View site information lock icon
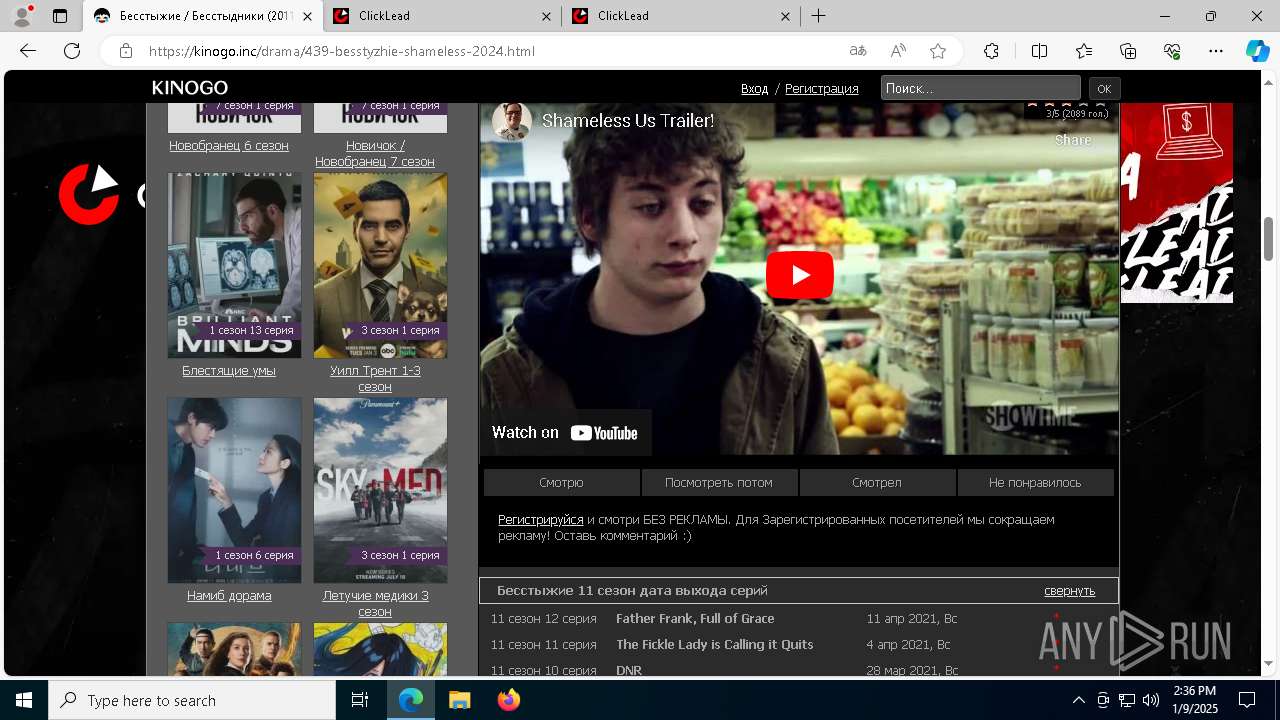The image size is (1280, 720). point(125,51)
